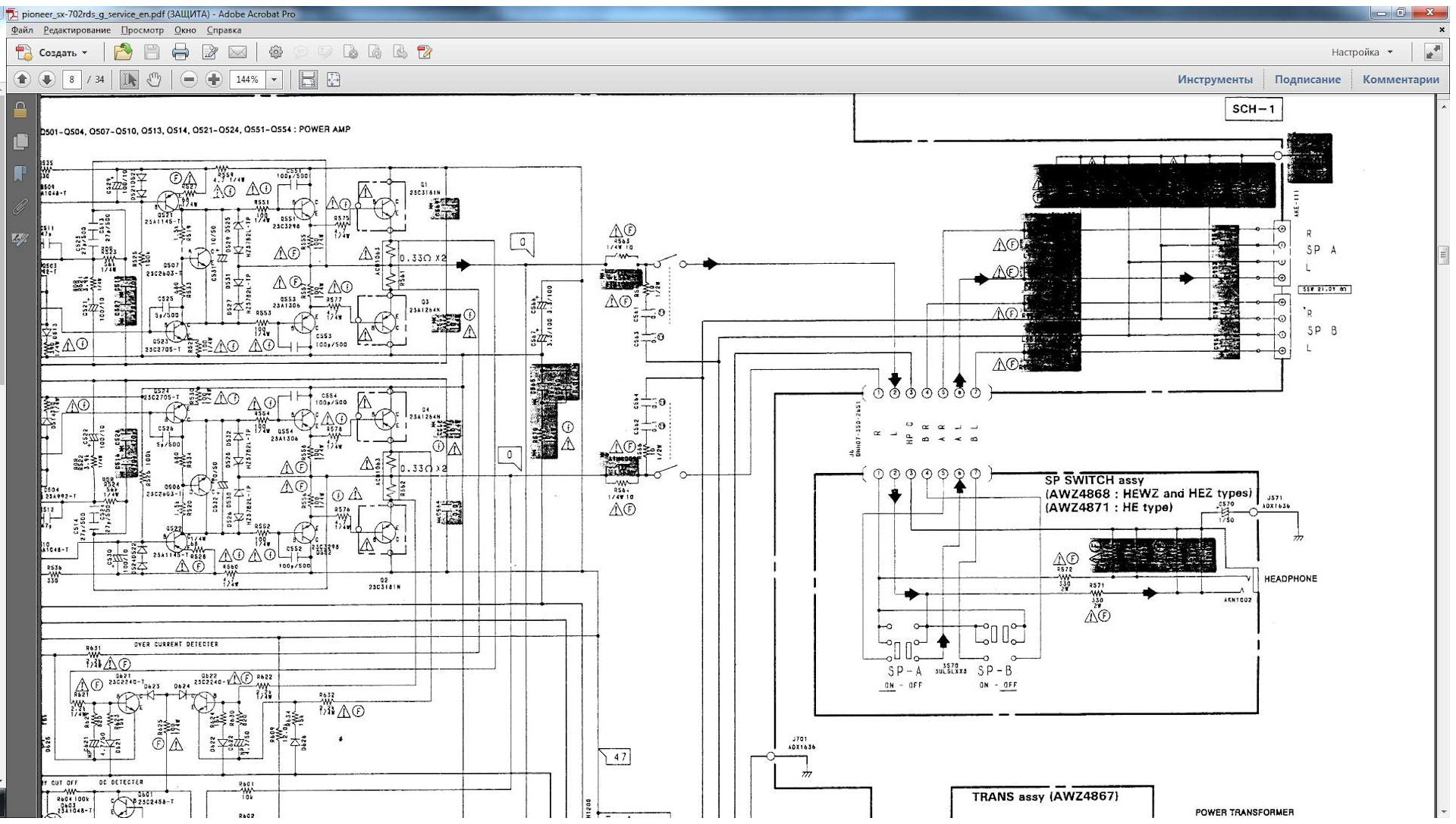The height and width of the screenshot is (824, 1456).
Task: Click the security lock icon in sidebar
Action: pos(20,111)
